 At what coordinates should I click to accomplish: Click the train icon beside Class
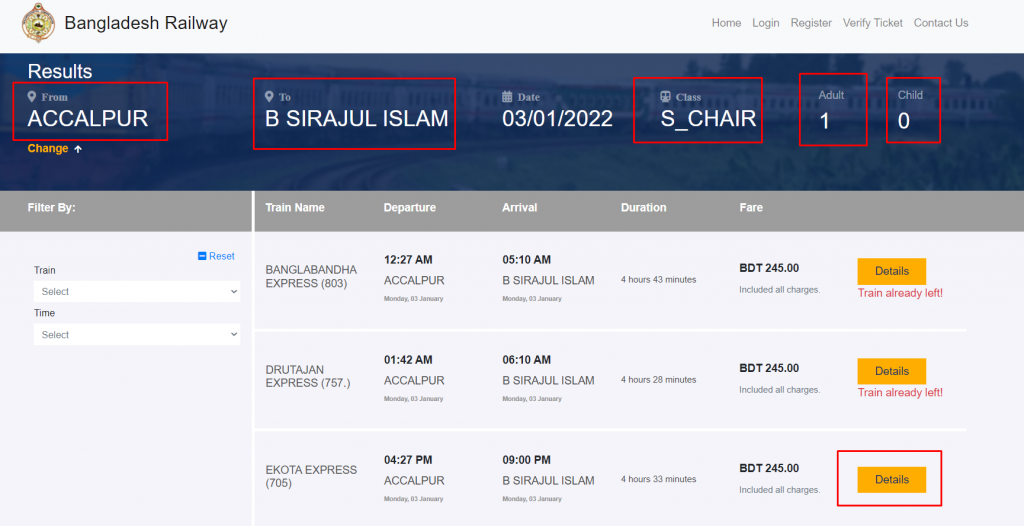[x=665, y=97]
